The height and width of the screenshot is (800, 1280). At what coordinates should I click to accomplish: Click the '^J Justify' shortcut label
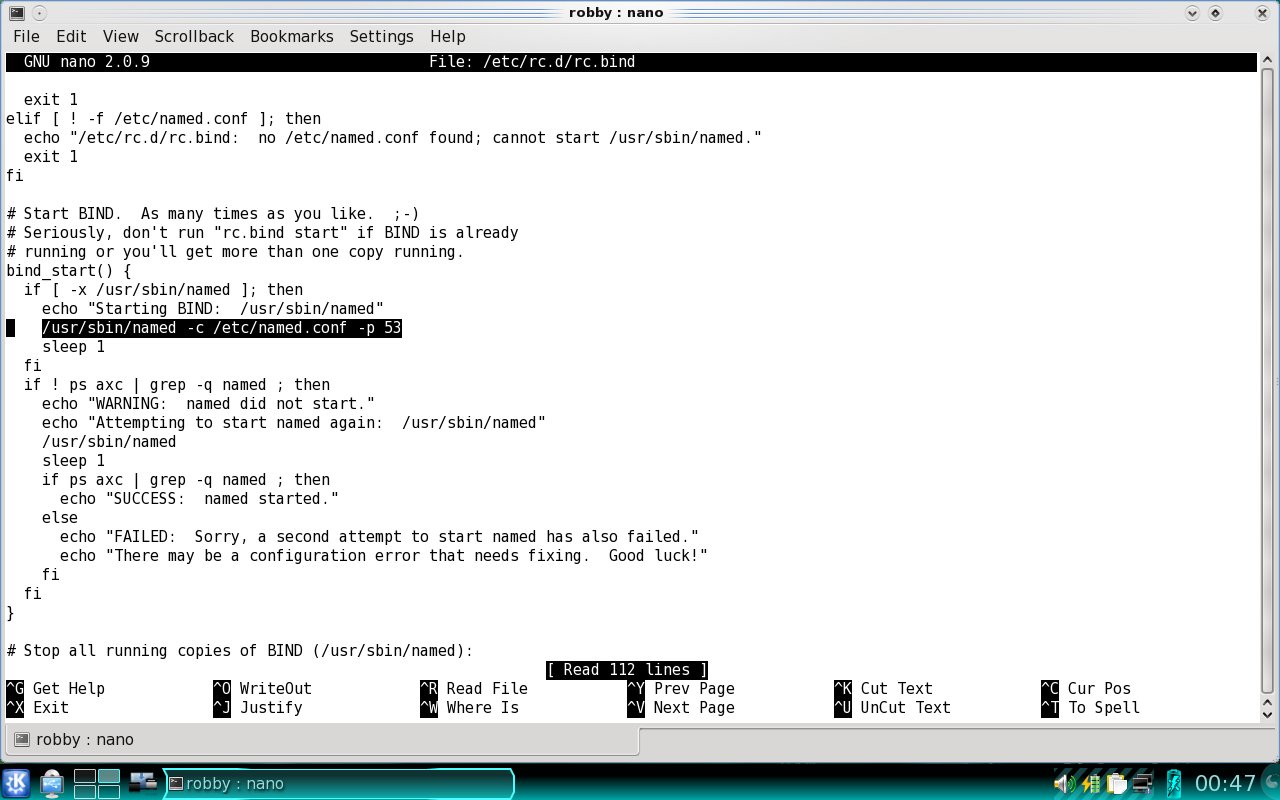point(258,708)
